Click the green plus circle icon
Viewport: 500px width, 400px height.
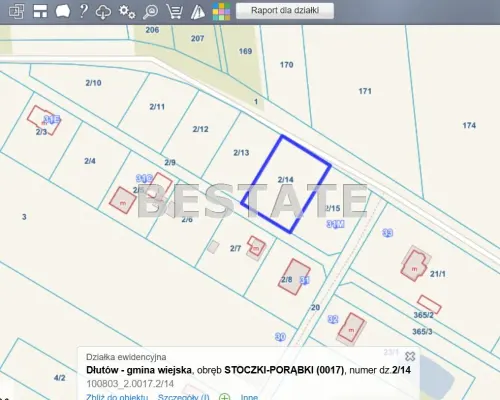point(225,397)
